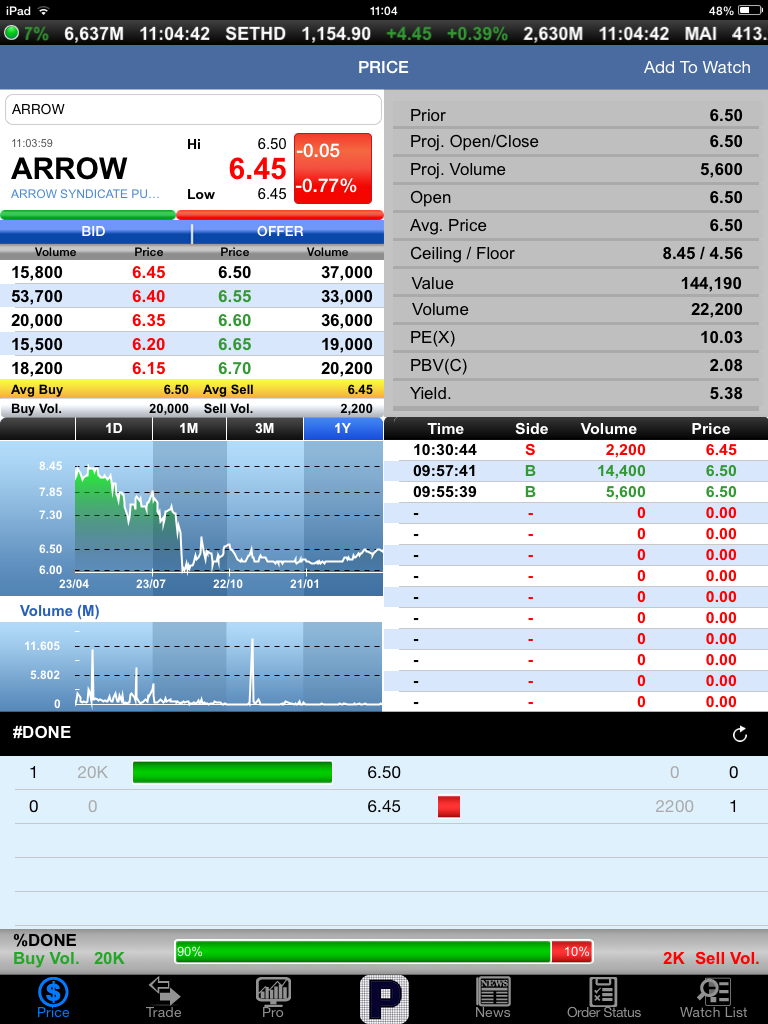Open ARROW SYNDICATE company name link
Screen dimensions: 768x1024
point(85,194)
